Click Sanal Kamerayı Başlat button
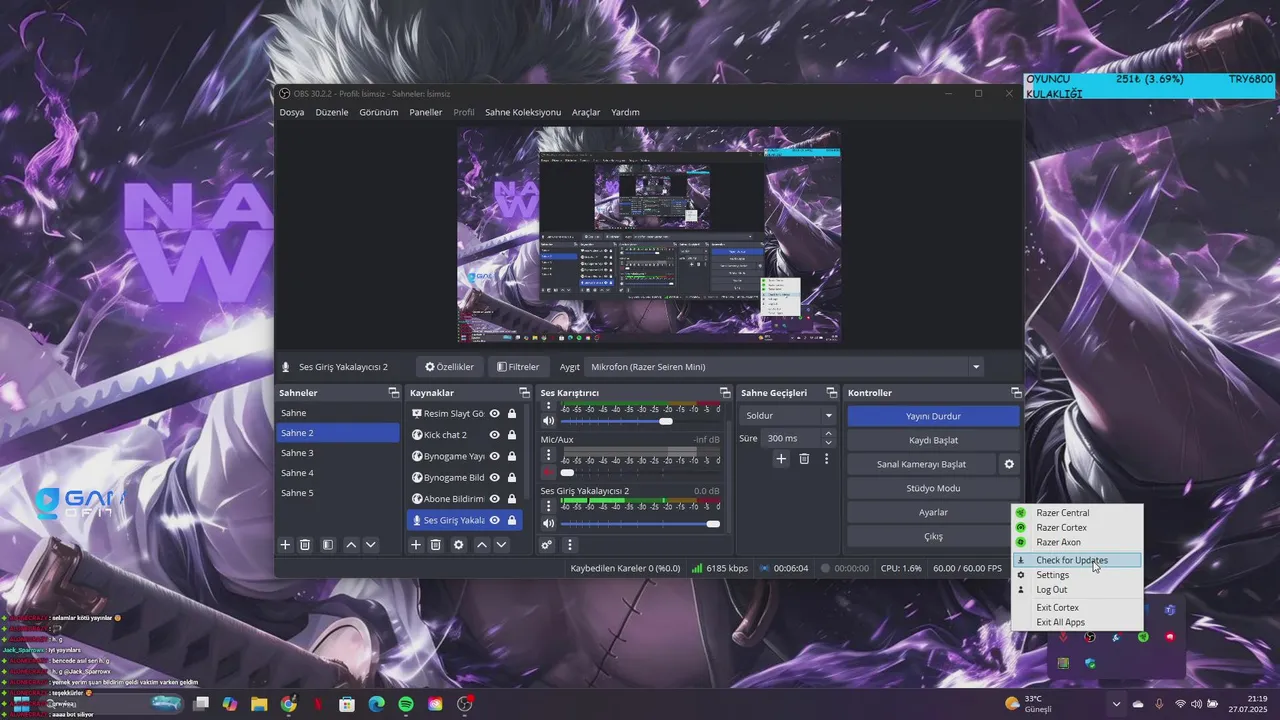This screenshot has width=1280, height=720. point(921,464)
